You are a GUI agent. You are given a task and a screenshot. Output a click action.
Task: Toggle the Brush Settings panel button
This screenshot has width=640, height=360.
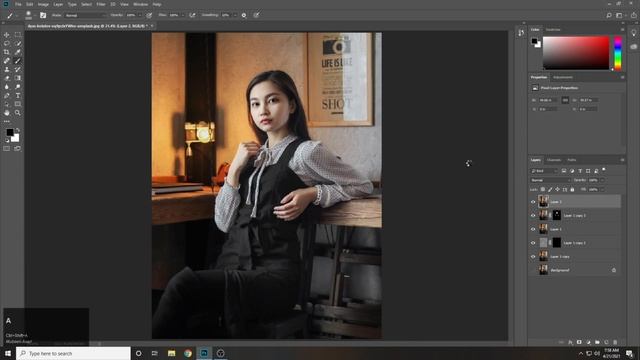[43, 15]
